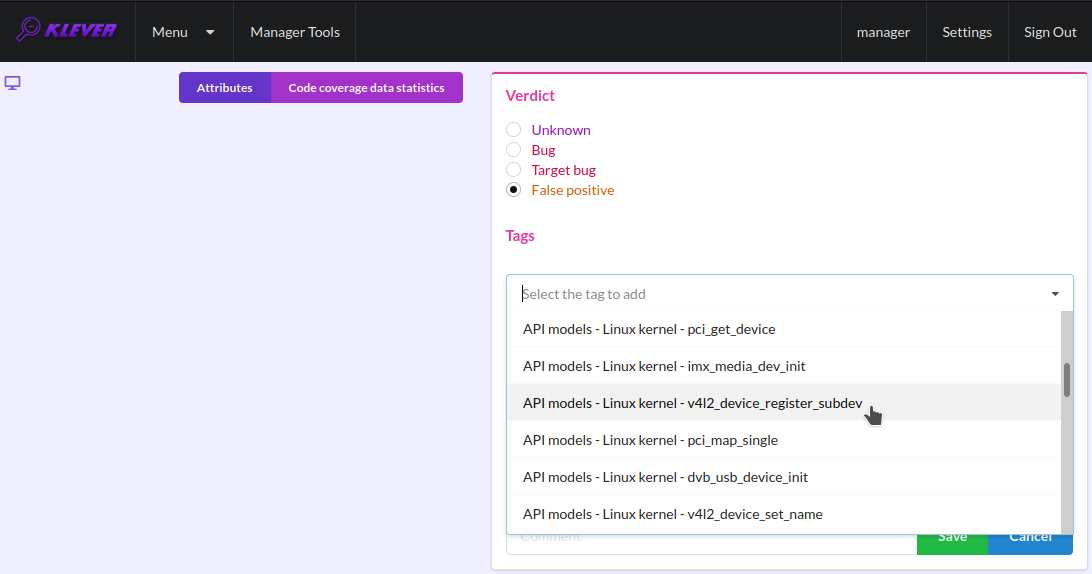Sign Out of the account
The width and height of the screenshot is (1092, 574).
1050,32
